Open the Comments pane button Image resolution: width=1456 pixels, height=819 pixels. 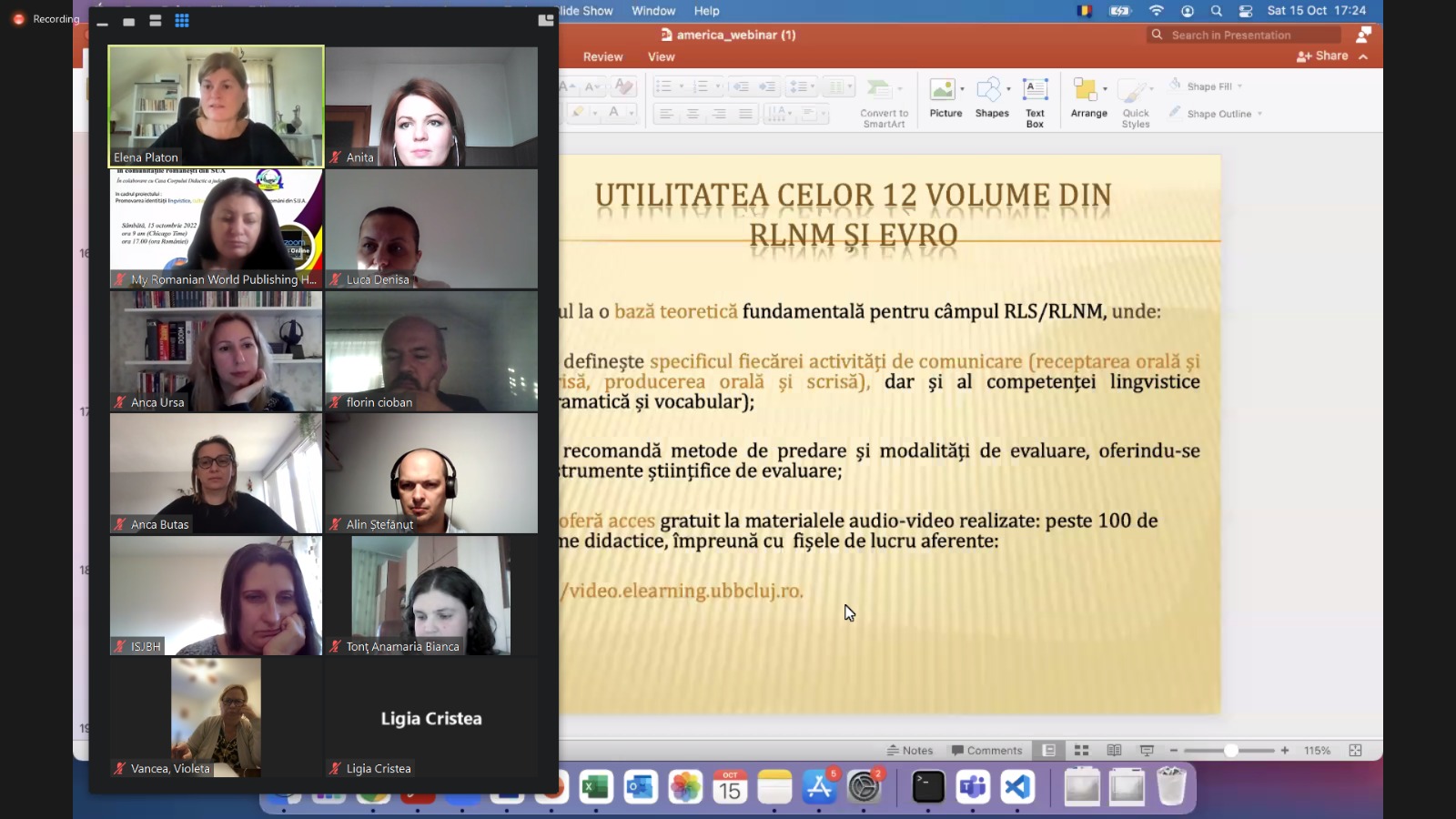(x=986, y=751)
